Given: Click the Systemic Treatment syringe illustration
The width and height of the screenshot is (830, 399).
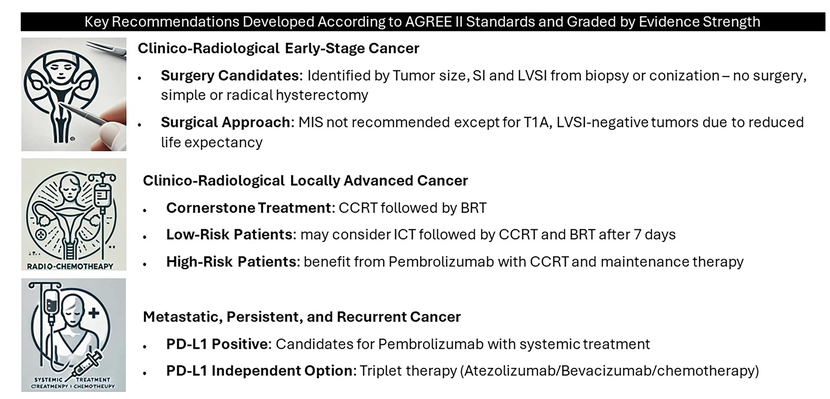Looking at the screenshot, I should click(x=74, y=335).
